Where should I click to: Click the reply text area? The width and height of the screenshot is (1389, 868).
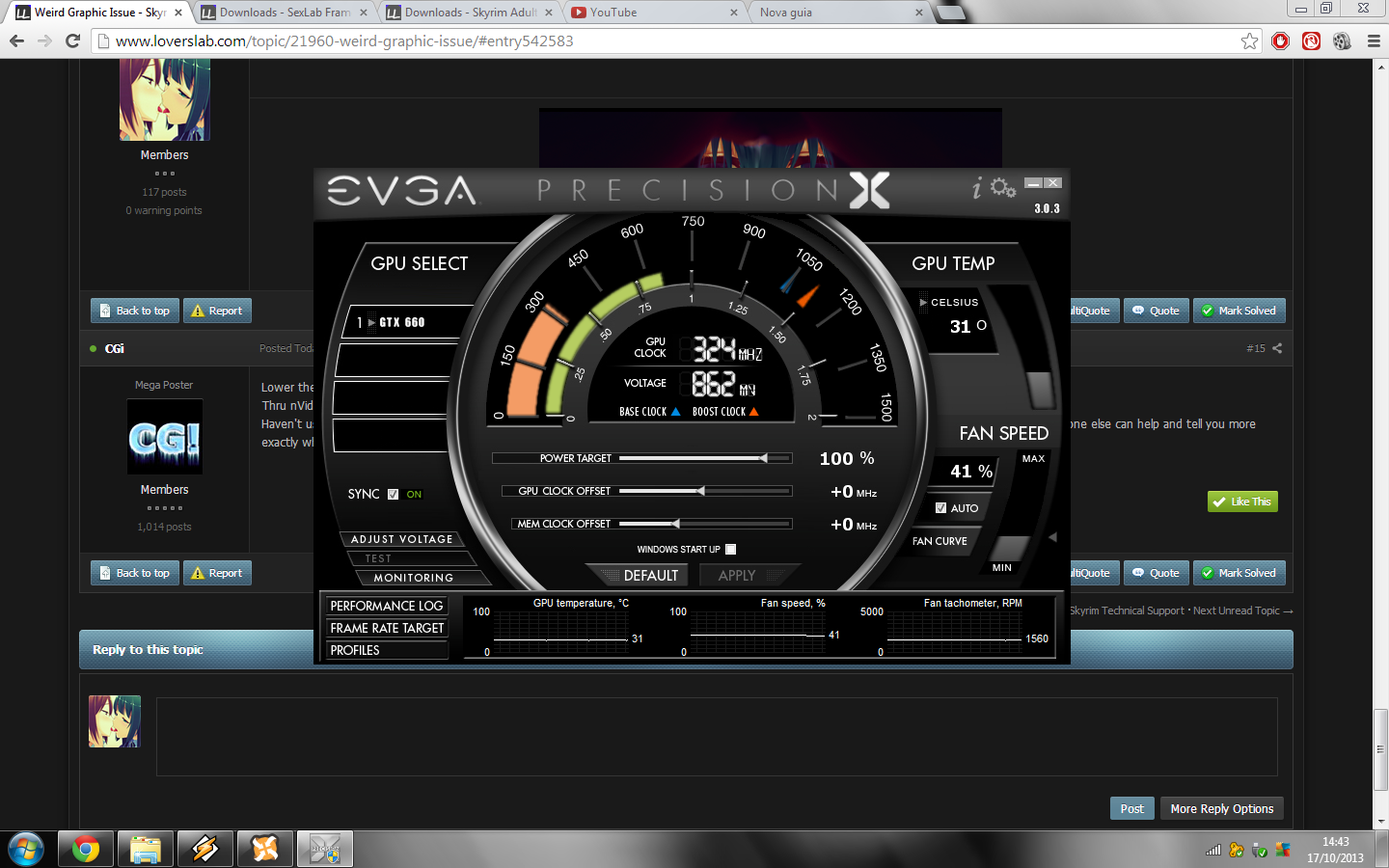tap(717, 737)
